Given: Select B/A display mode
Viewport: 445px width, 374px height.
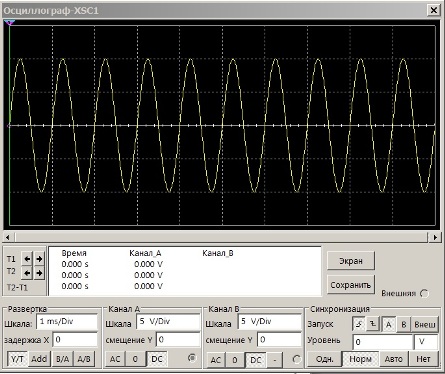Looking at the screenshot, I should [x=62, y=359].
